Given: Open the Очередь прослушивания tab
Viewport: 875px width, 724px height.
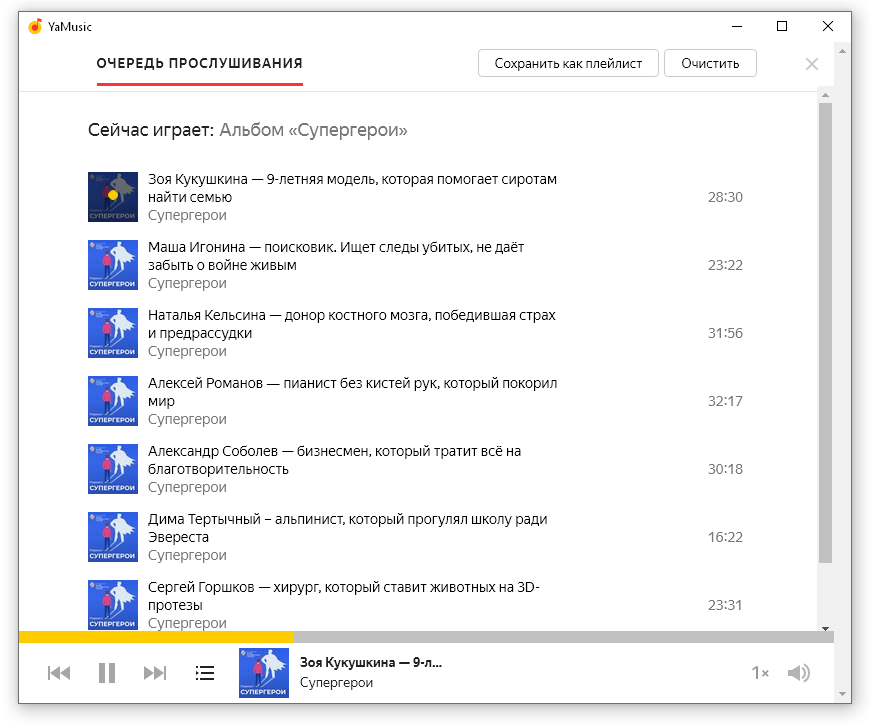Looking at the screenshot, I should 200,63.
